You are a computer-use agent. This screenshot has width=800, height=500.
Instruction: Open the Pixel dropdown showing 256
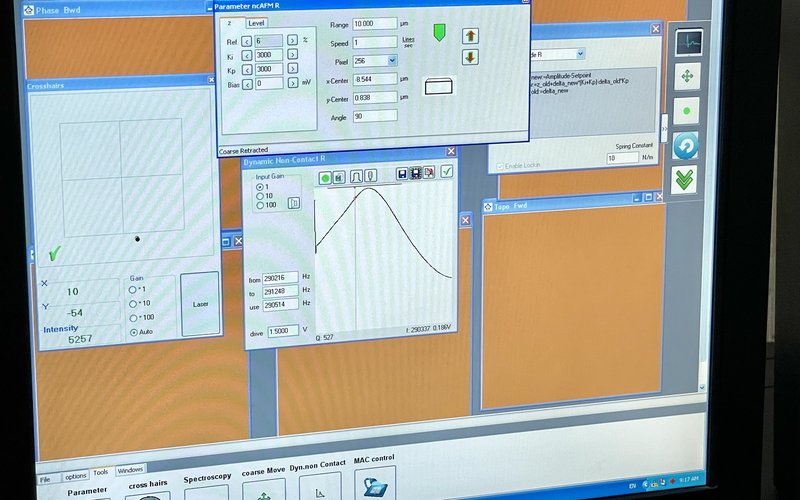coord(392,61)
